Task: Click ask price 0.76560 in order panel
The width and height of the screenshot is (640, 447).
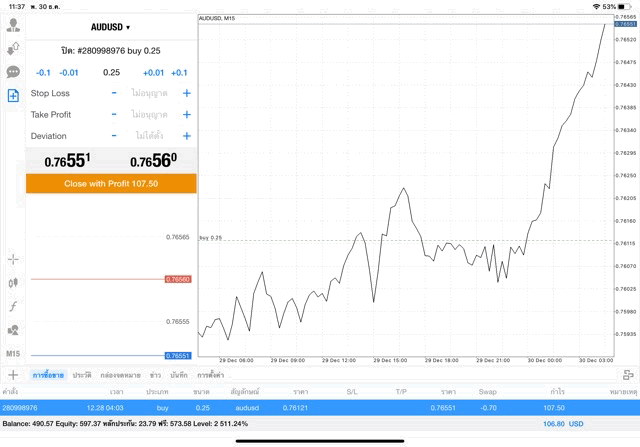Action: 153,160
